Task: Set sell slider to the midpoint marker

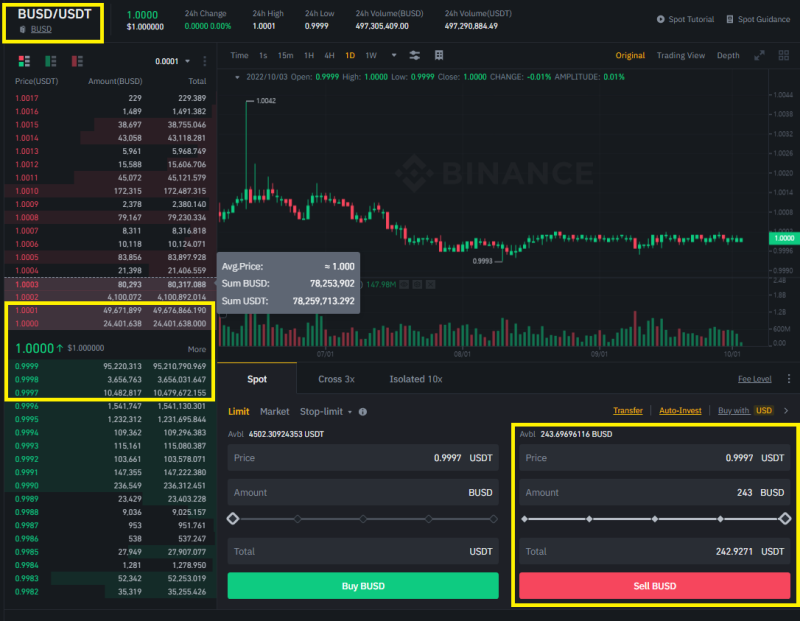Action: [x=655, y=519]
